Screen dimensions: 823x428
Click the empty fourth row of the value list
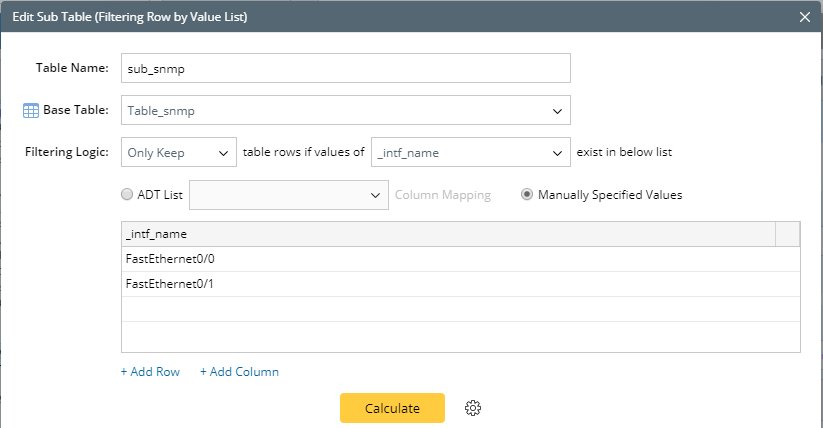(448, 336)
